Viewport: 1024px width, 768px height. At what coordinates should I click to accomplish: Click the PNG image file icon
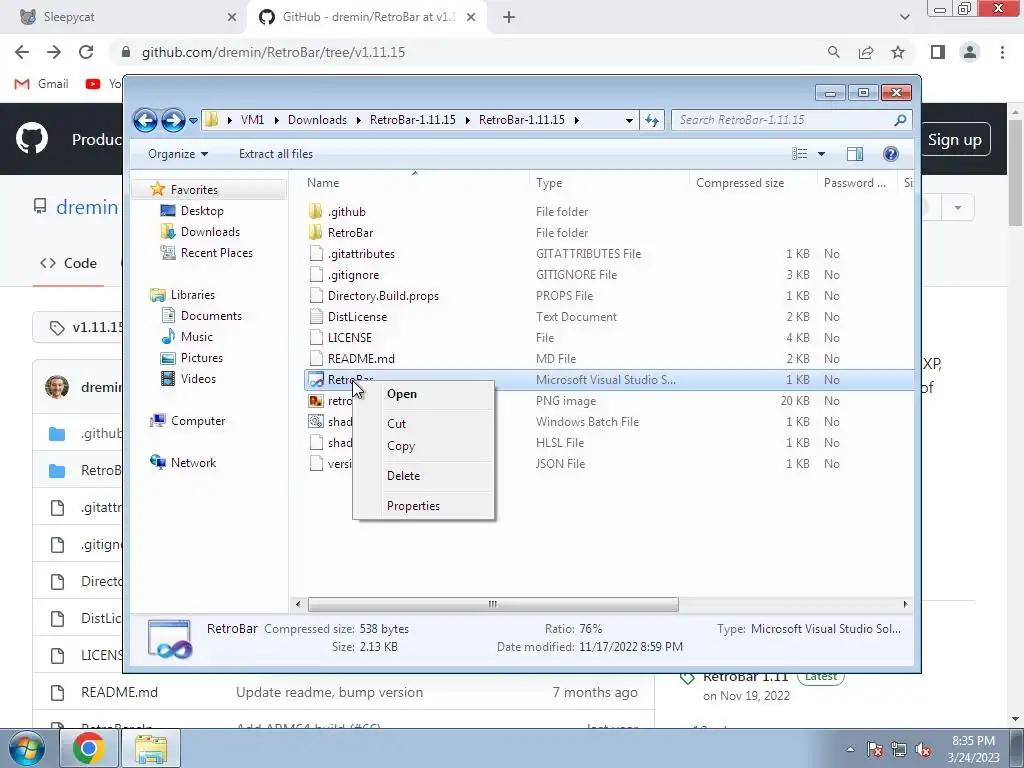(x=315, y=401)
